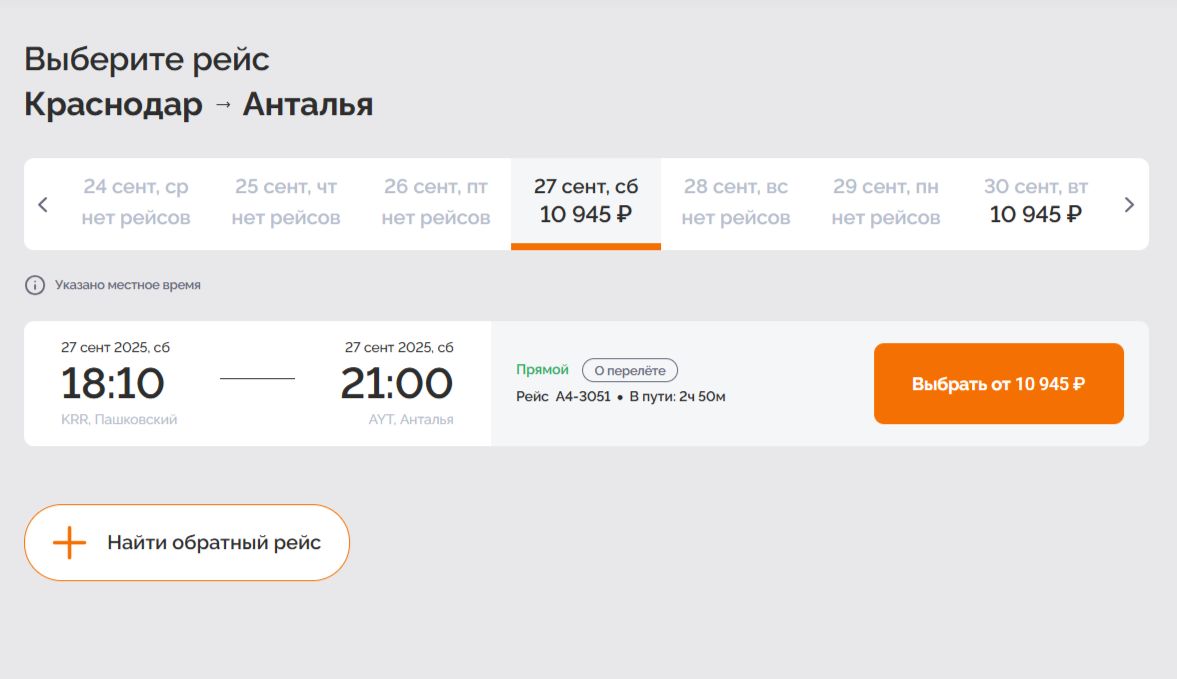Select the 25 сент, чт date tab
This screenshot has height=679, width=1177.
coord(286,203)
